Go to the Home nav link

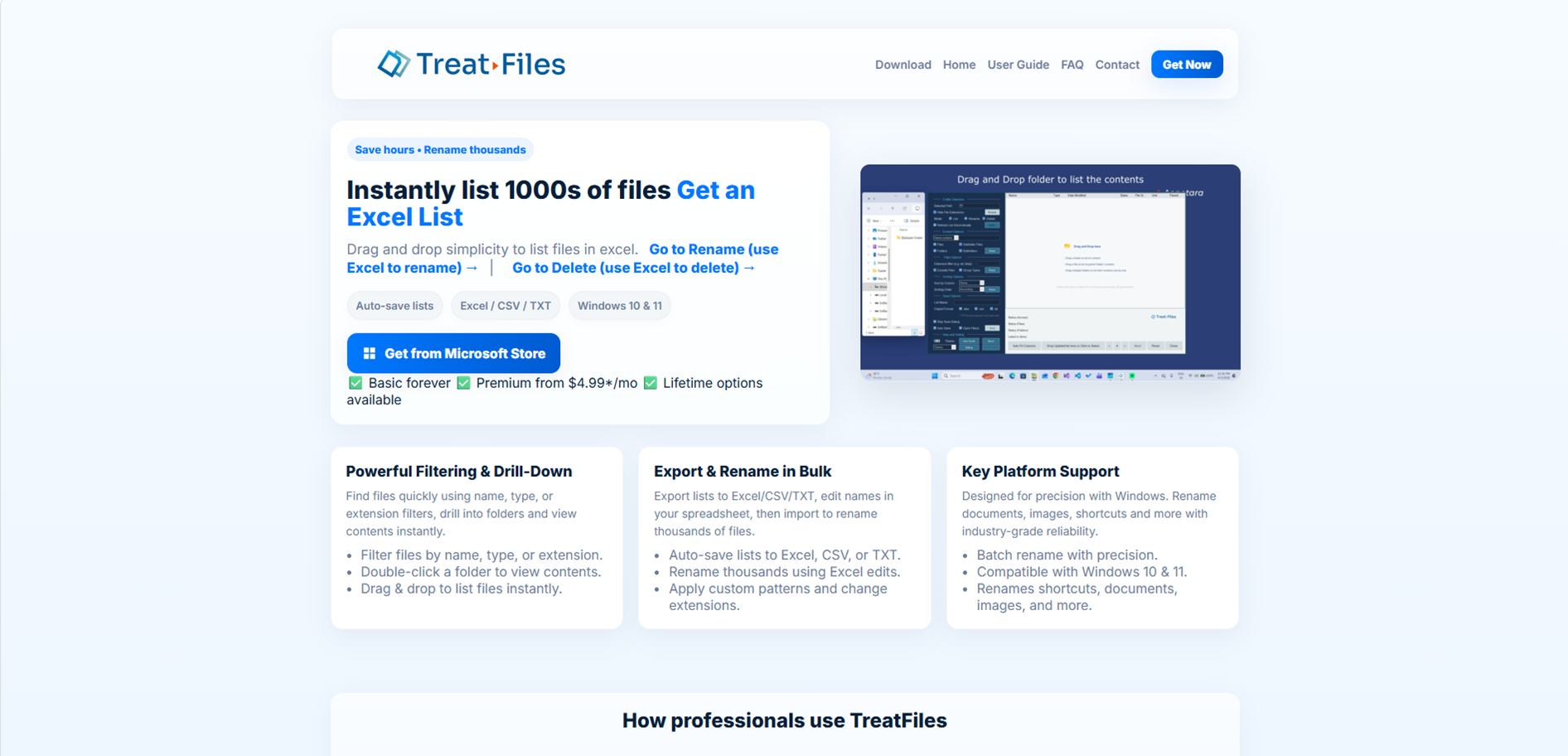(959, 65)
